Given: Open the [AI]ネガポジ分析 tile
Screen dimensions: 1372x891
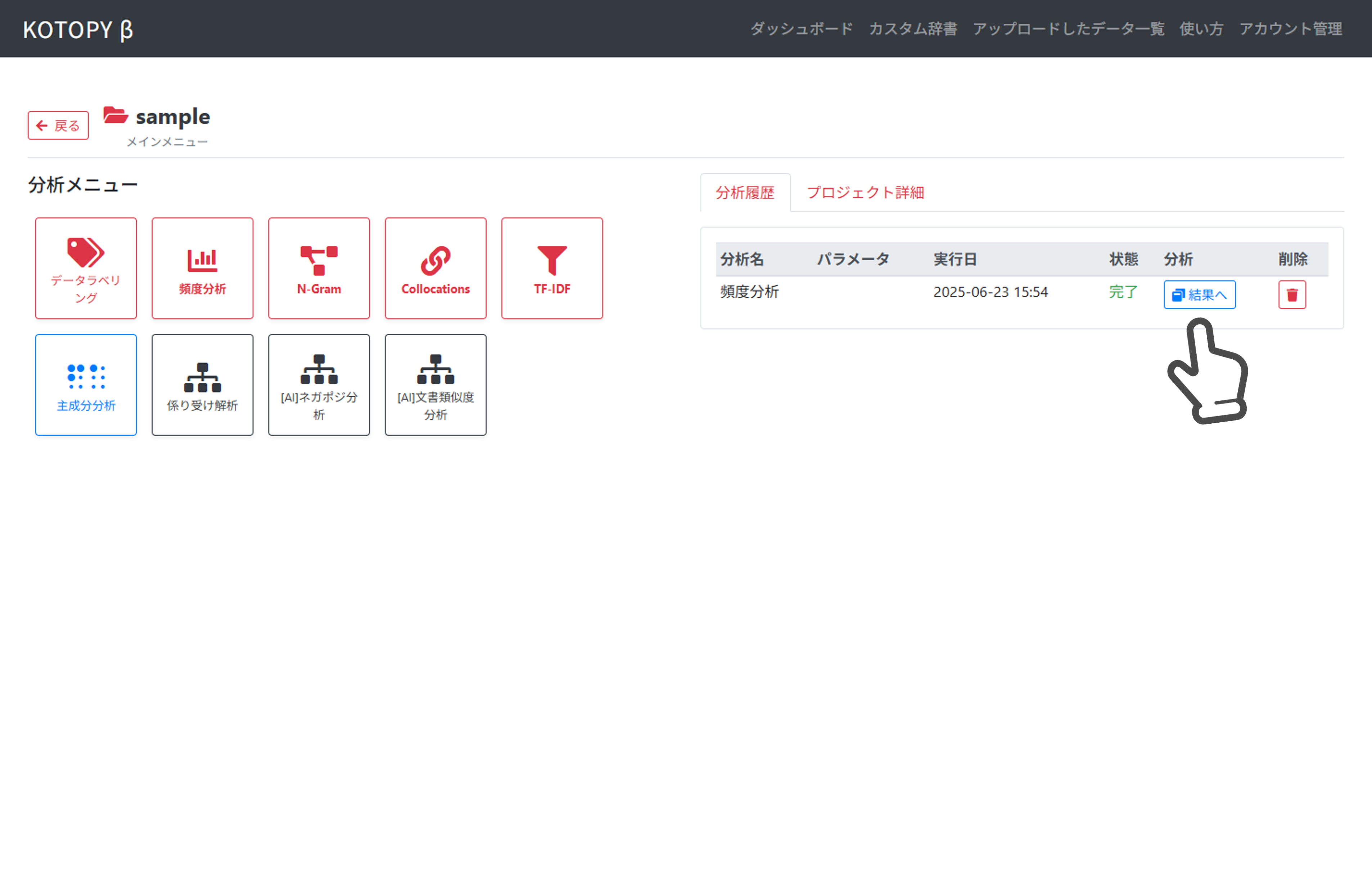Looking at the screenshot, I should click(319, 384).
